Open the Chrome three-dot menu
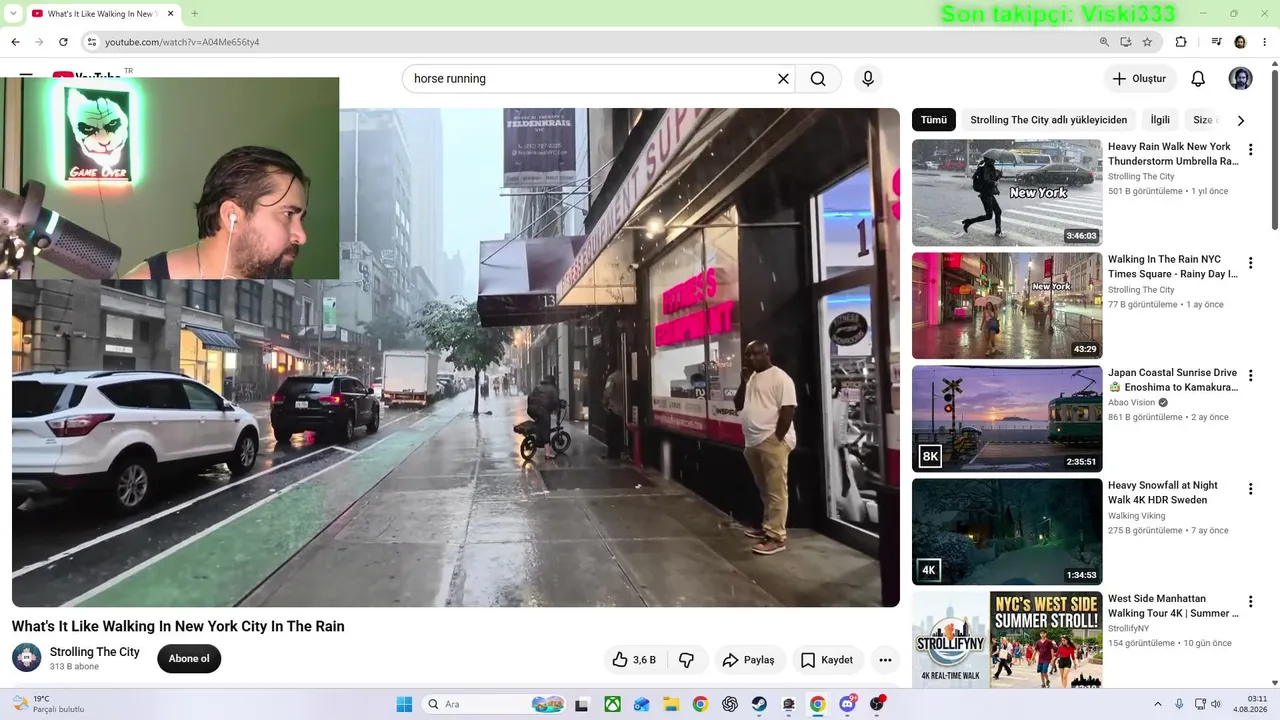This screenshot has width=1280, height=720. pos(1264,42)
